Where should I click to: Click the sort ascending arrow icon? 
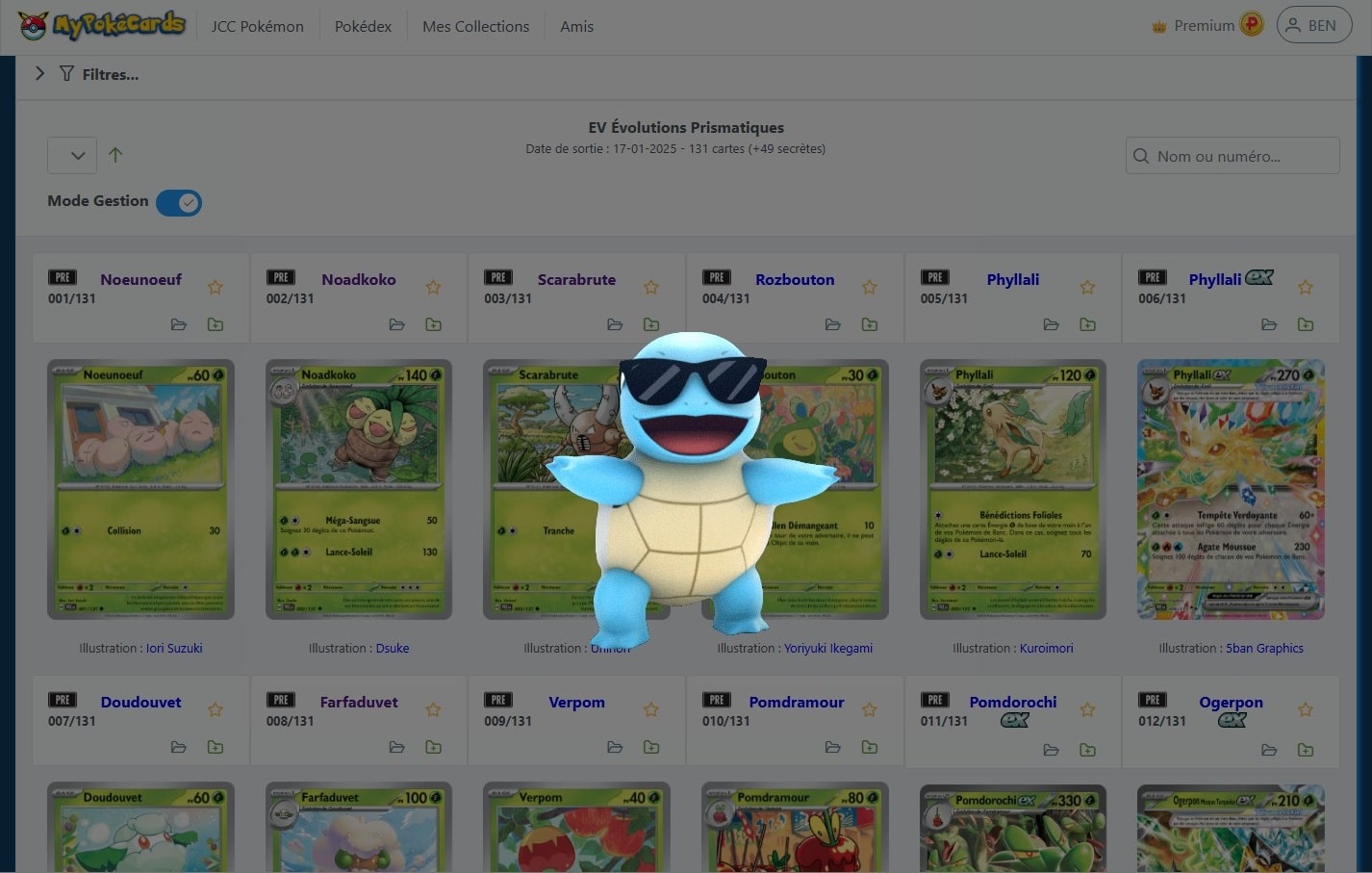pos(115,155)
